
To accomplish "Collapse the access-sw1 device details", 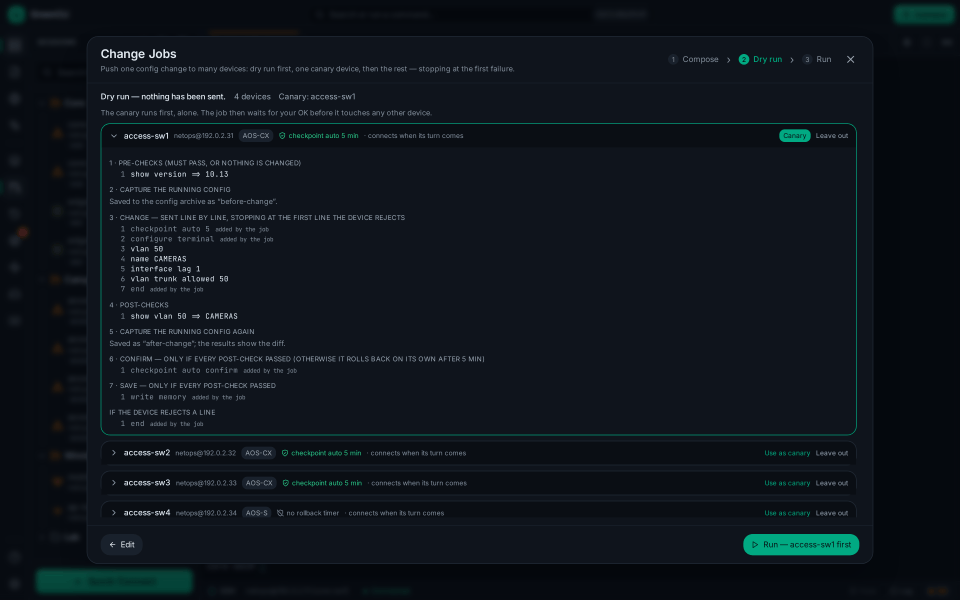I will 114,136.
